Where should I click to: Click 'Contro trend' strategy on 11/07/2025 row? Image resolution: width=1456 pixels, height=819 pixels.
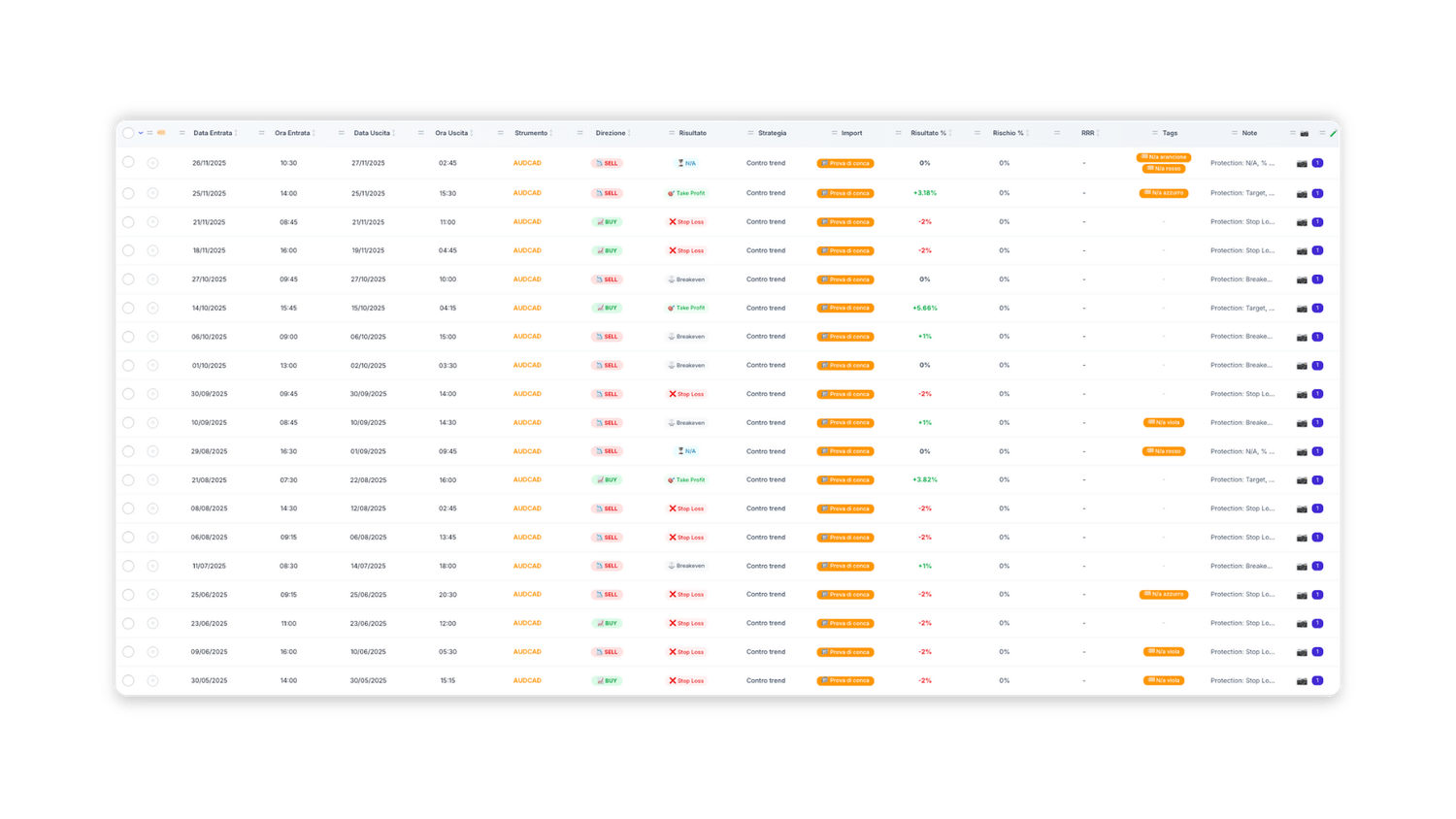[x=766, y=566]
